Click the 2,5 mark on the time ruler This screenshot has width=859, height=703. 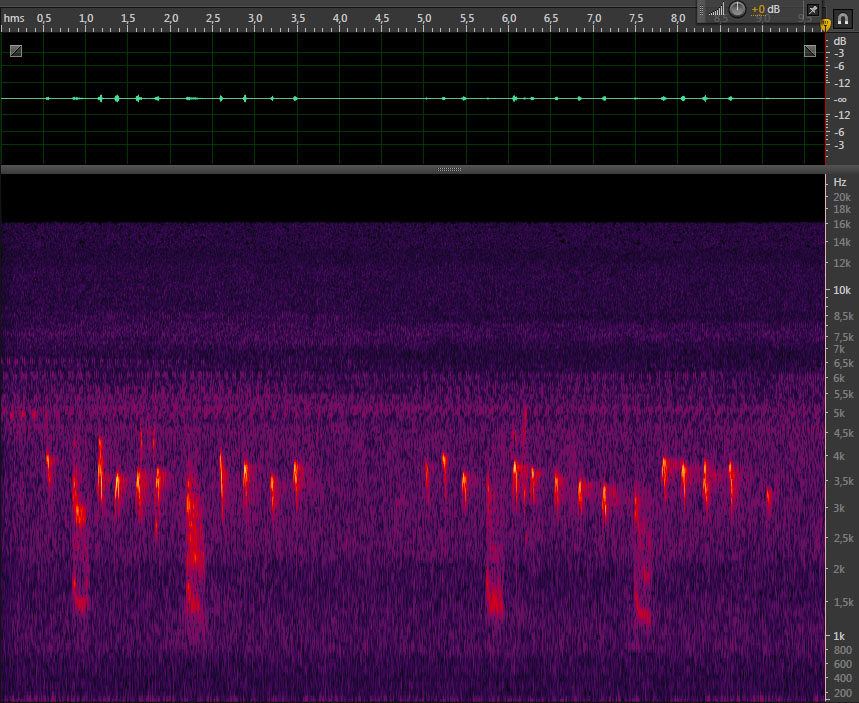[x=213, y=18]
